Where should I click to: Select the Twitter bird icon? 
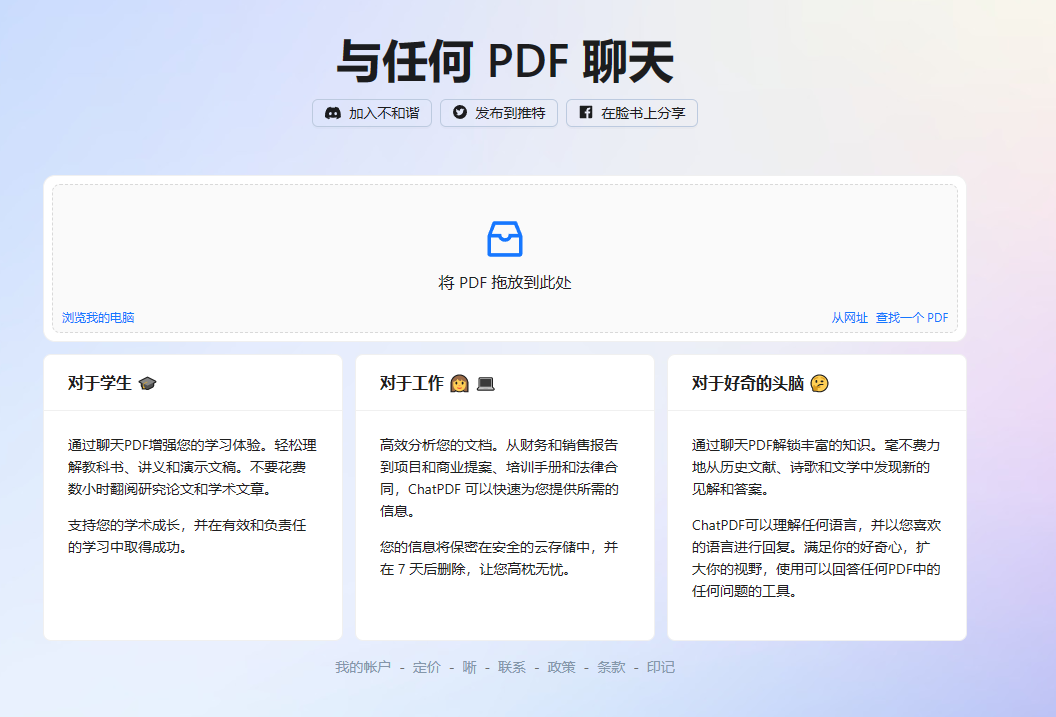[458, 113]
